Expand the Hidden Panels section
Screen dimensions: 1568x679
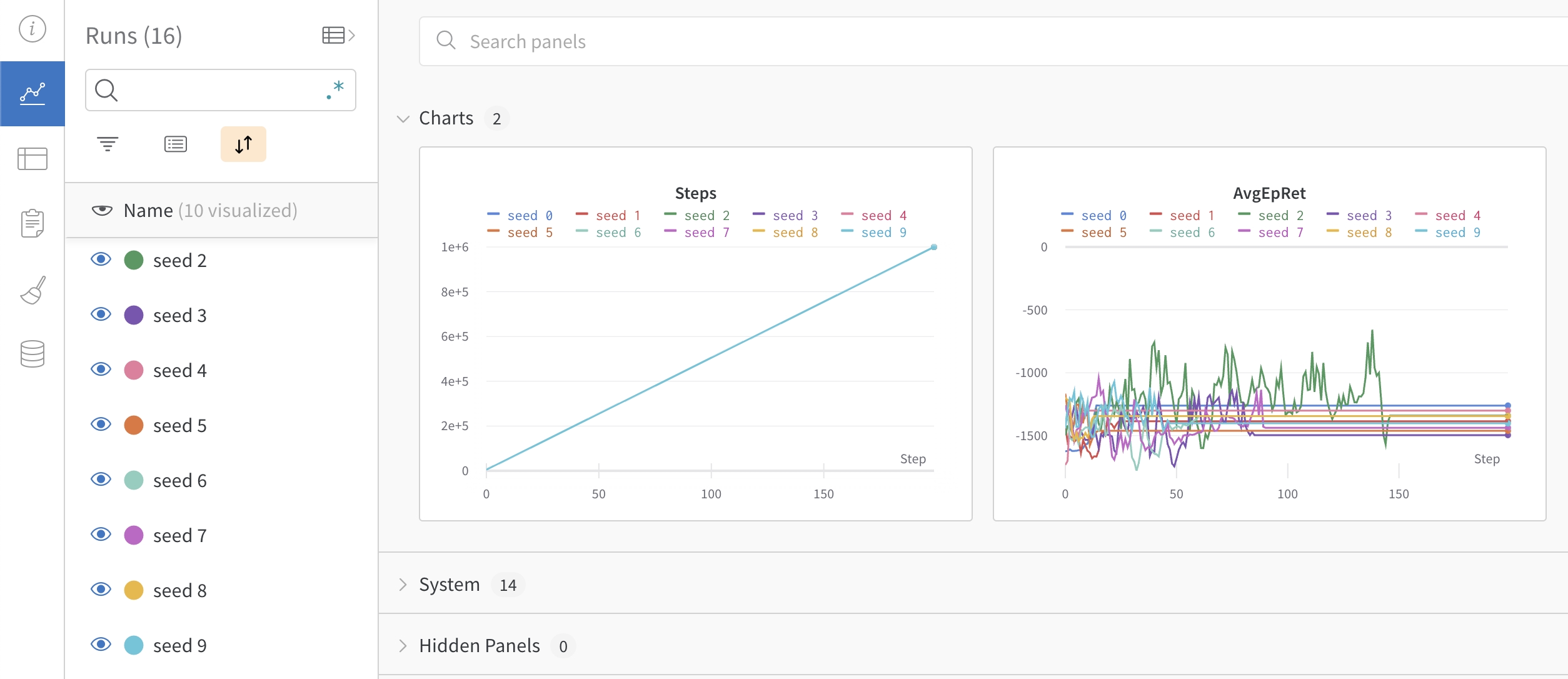[403, 646]
